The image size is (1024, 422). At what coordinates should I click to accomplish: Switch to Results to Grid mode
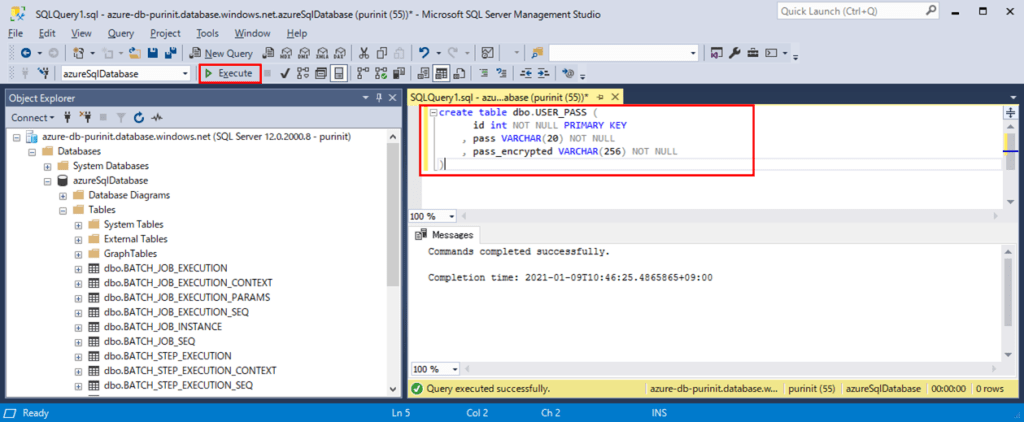(441, 73)
